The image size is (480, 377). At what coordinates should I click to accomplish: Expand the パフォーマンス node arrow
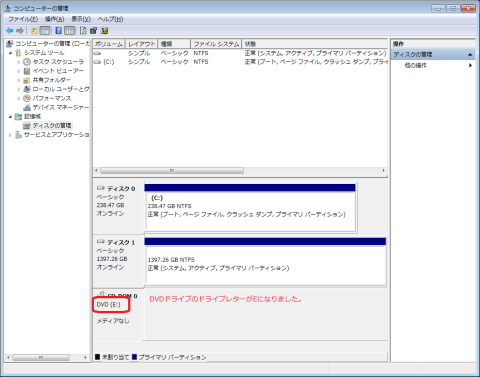coord(19,98)
